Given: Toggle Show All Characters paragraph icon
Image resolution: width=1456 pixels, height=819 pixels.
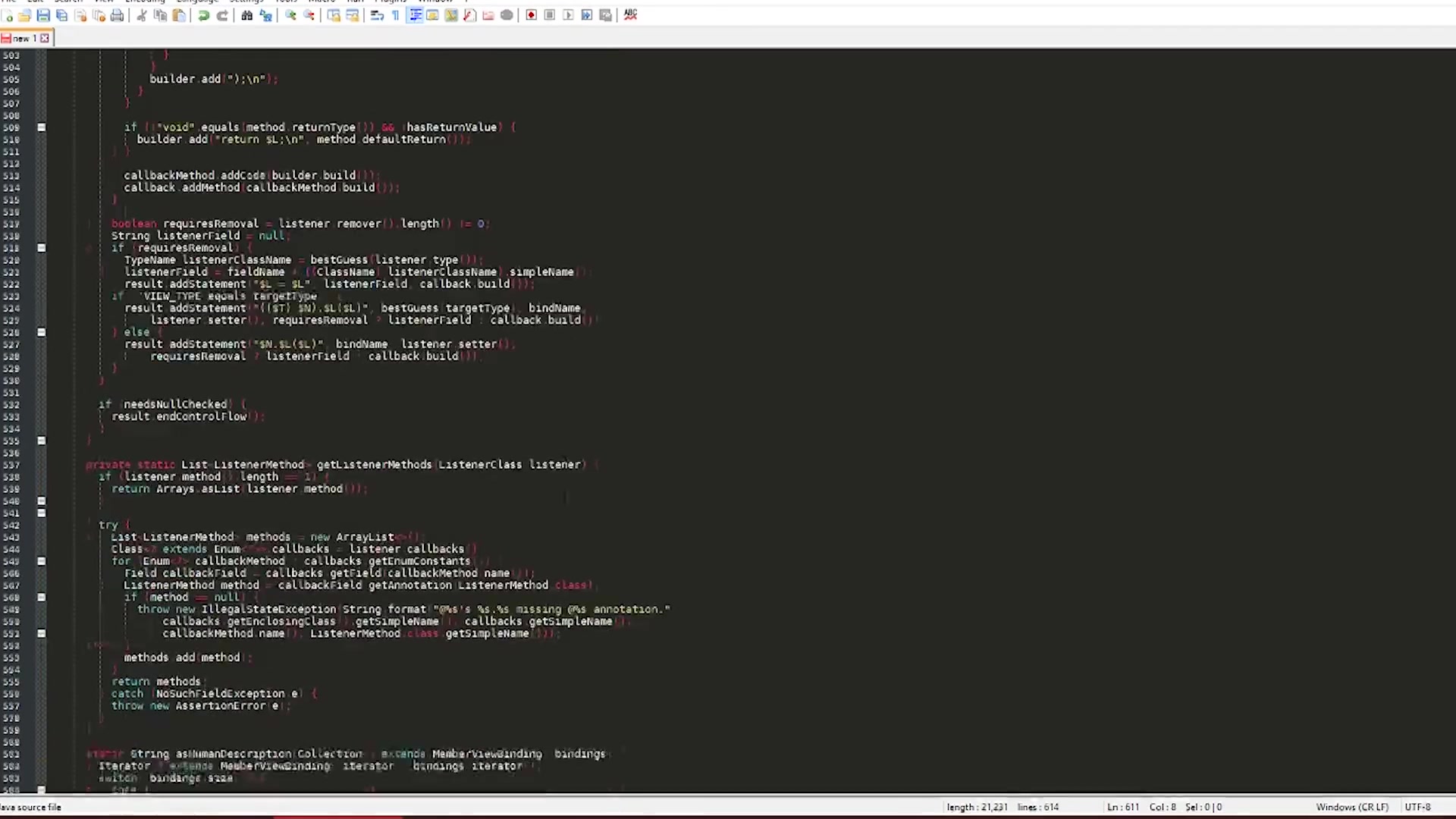Looking at the screenshot, I should [396, 15].
